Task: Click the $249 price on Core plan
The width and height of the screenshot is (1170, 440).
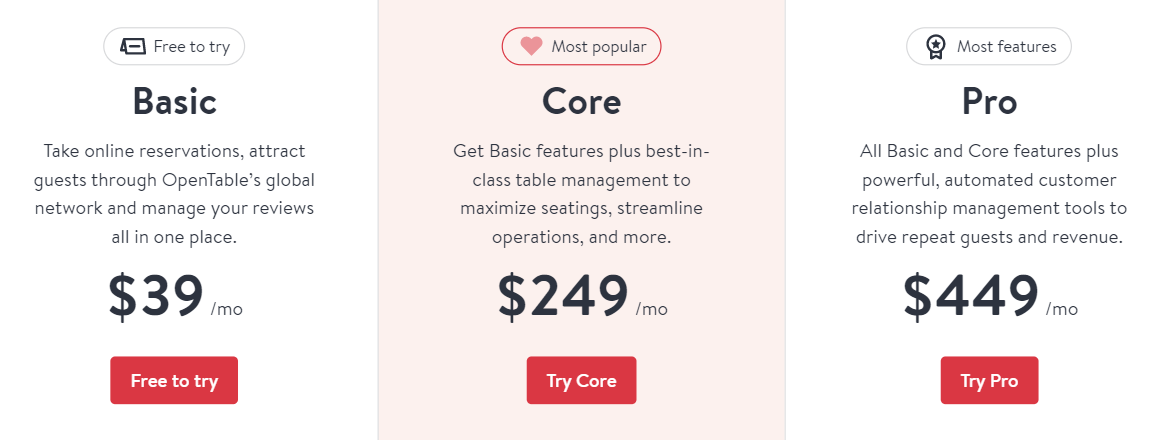Action: 563,296
